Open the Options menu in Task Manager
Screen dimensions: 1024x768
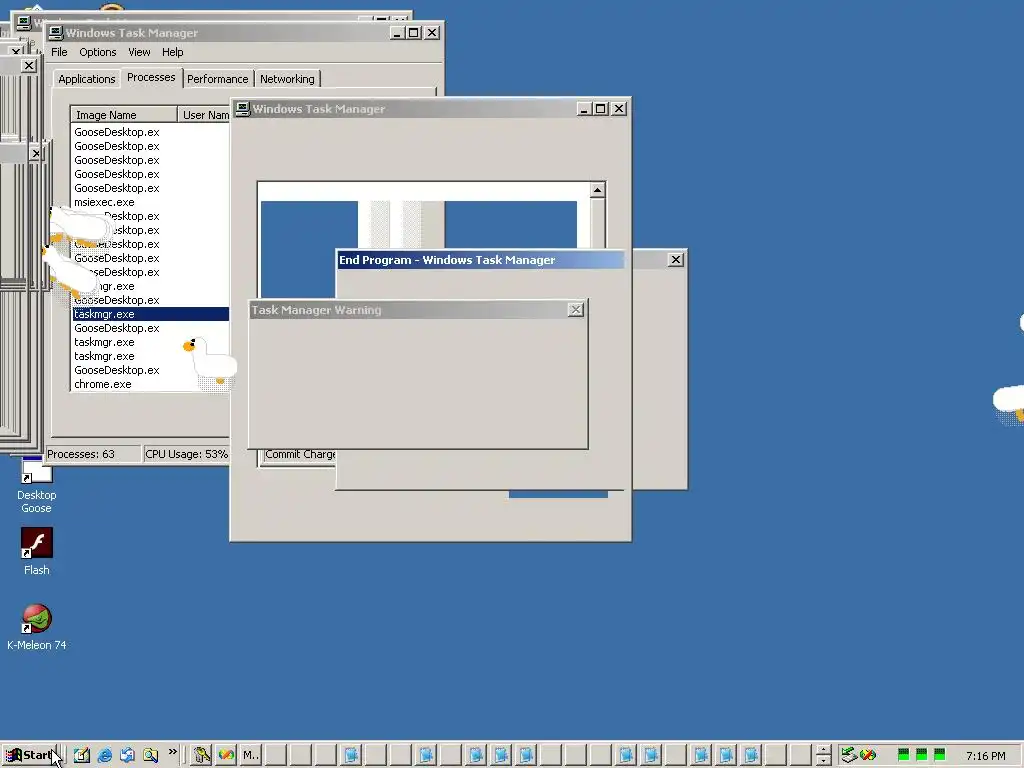click(x=97, y=52)
